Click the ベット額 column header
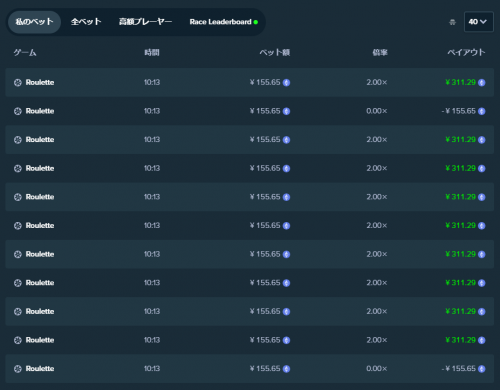The height and width of the screenshot is (390, 500). point(275,52)
